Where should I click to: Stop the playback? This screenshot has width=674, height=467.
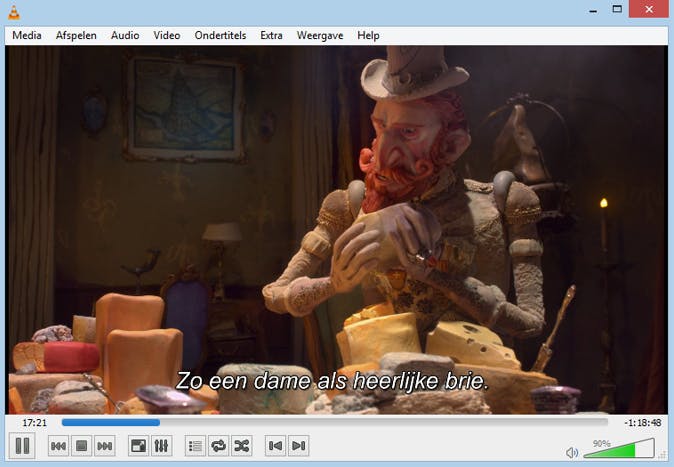pos(82,446)
